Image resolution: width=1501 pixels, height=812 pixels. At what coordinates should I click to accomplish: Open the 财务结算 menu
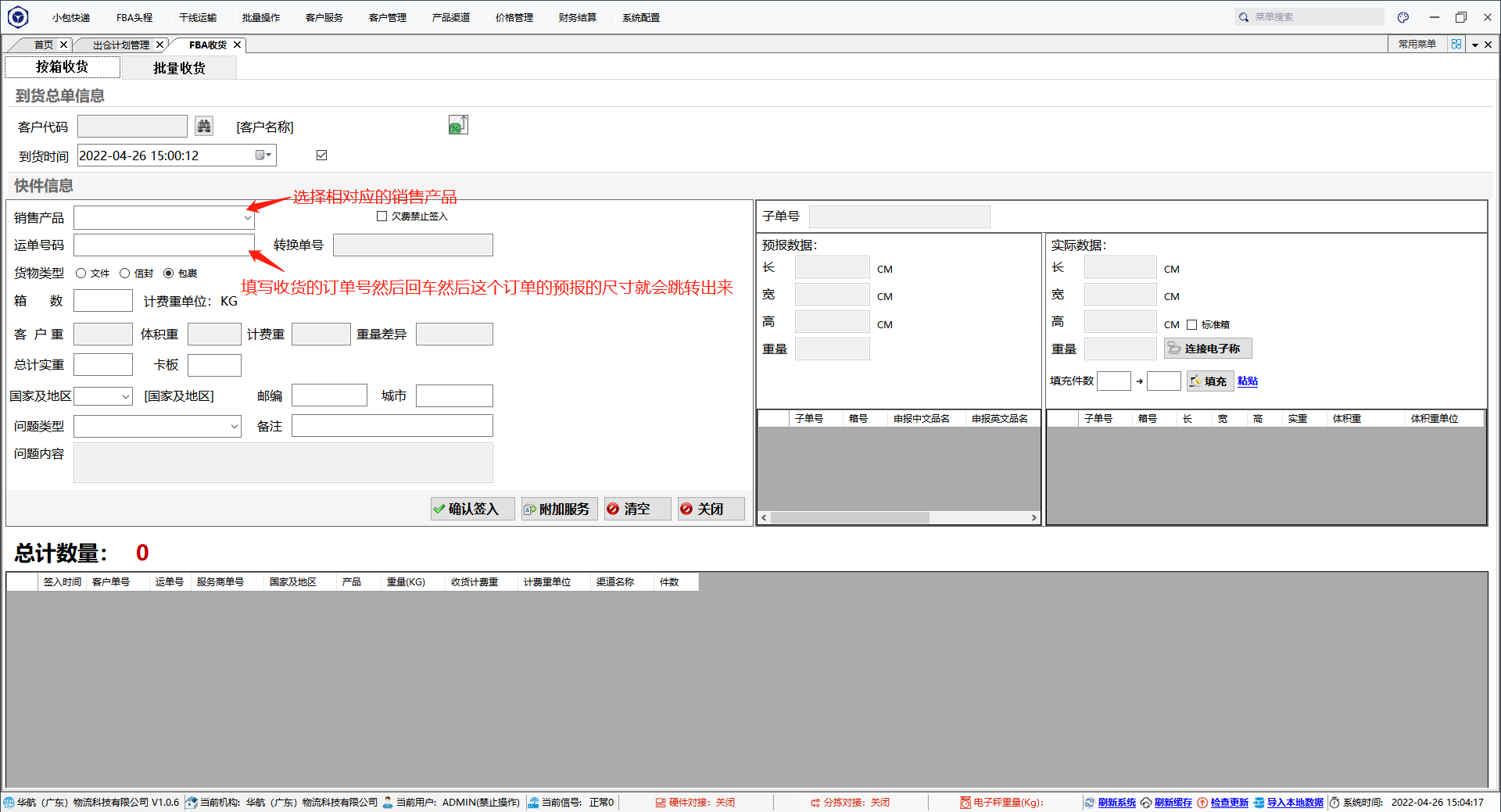pos(578,17)
